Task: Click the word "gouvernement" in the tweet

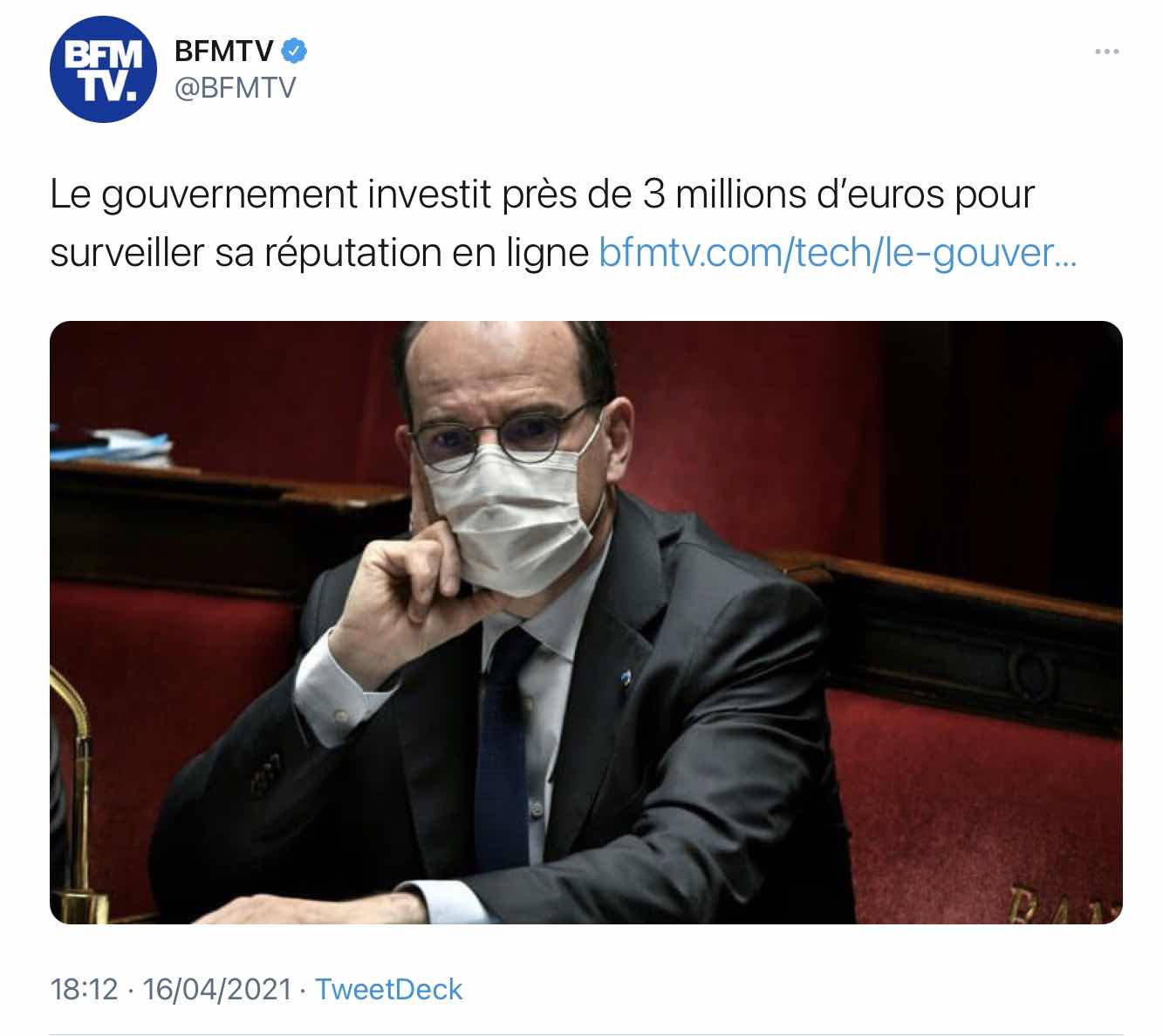Action: [230, 195]
